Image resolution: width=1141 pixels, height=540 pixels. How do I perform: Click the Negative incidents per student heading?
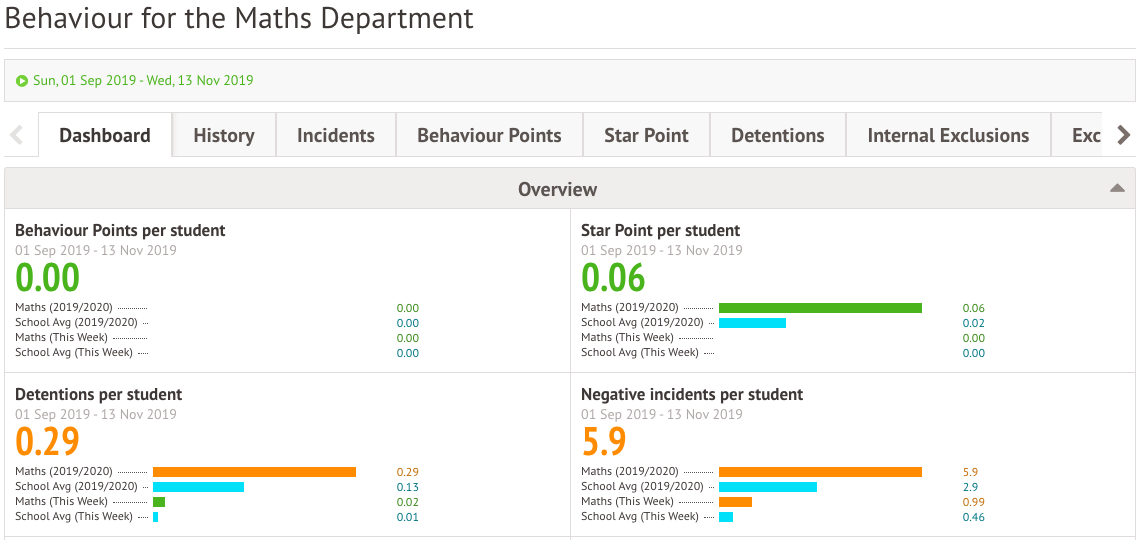point(692,394)
